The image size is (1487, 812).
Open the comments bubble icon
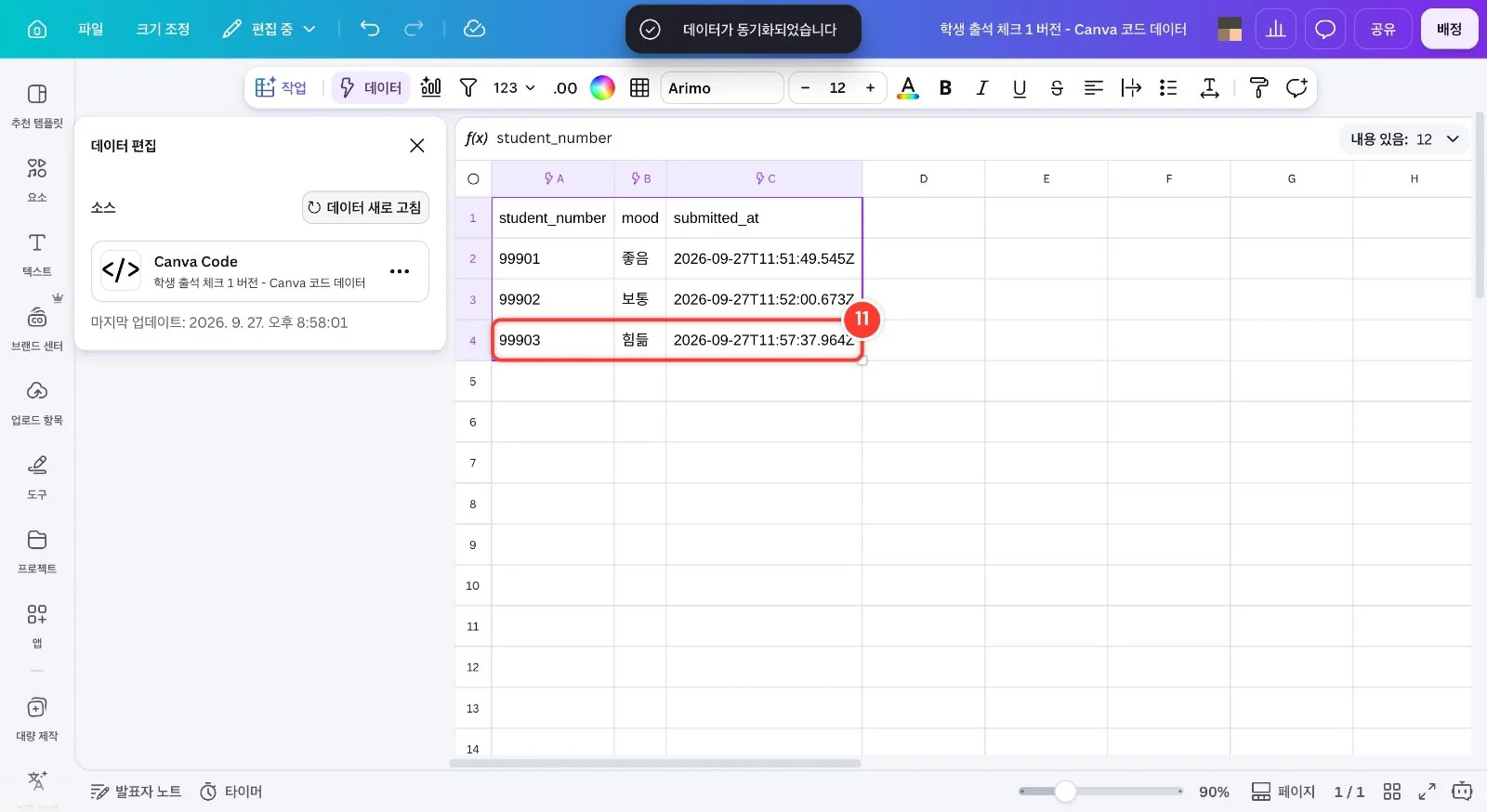tap(1325, 29)
